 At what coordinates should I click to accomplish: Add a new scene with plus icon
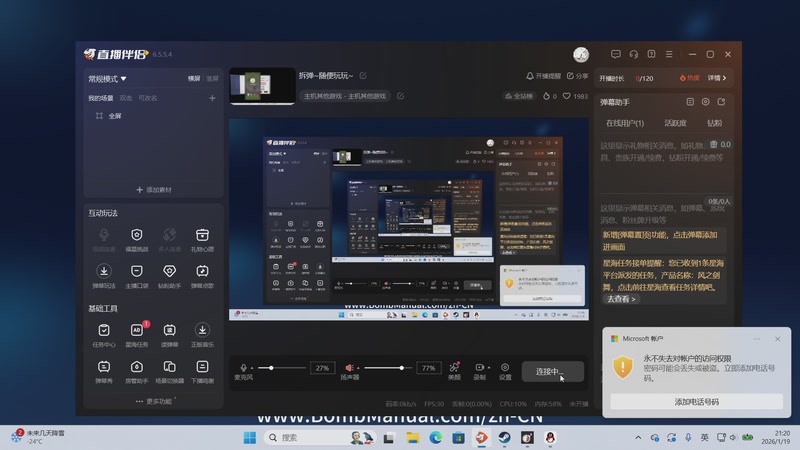coord(212,98)
